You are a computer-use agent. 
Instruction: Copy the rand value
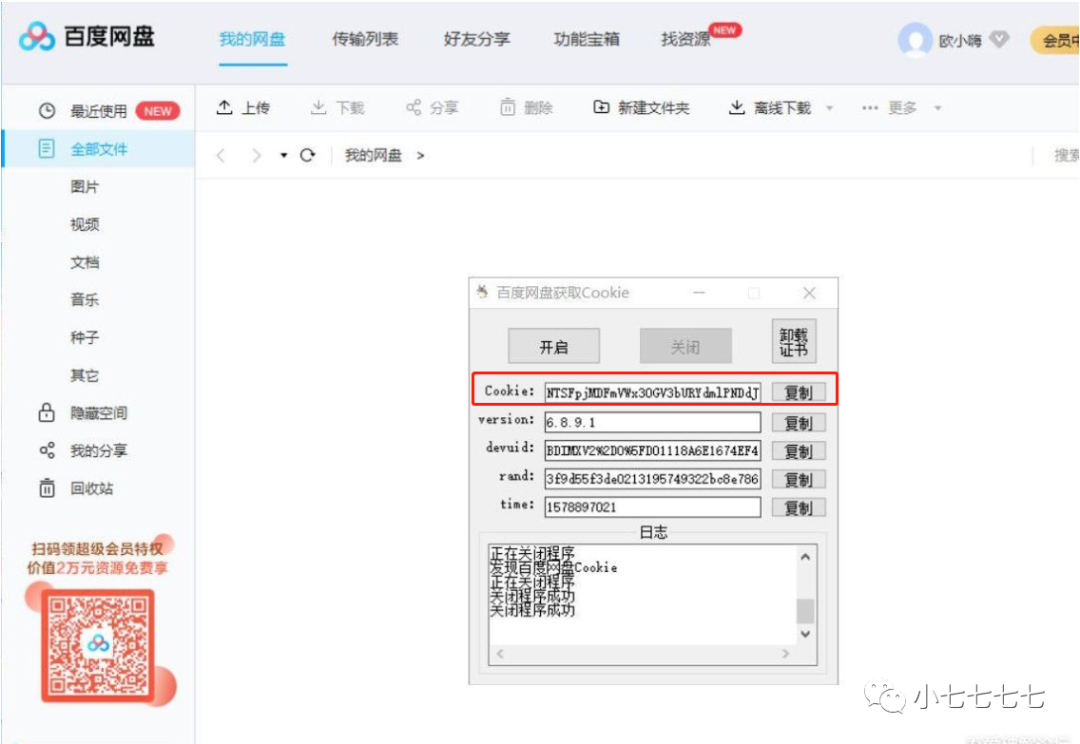pyautogui.click(x=798, y=479)
